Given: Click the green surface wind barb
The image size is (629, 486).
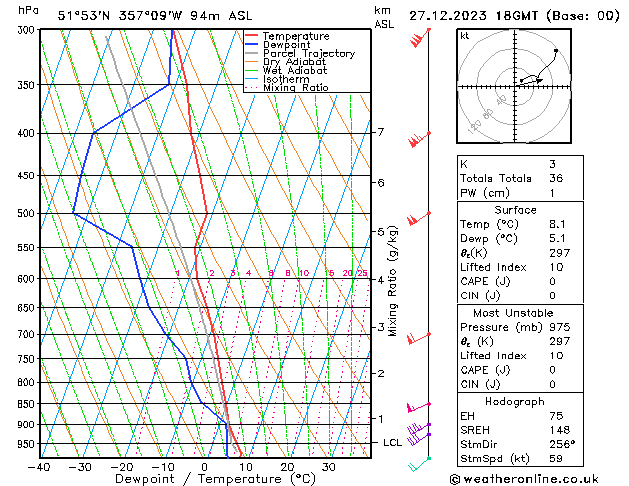Looking at the screenshot, I should pyautogui.click(x=420, y=464).
